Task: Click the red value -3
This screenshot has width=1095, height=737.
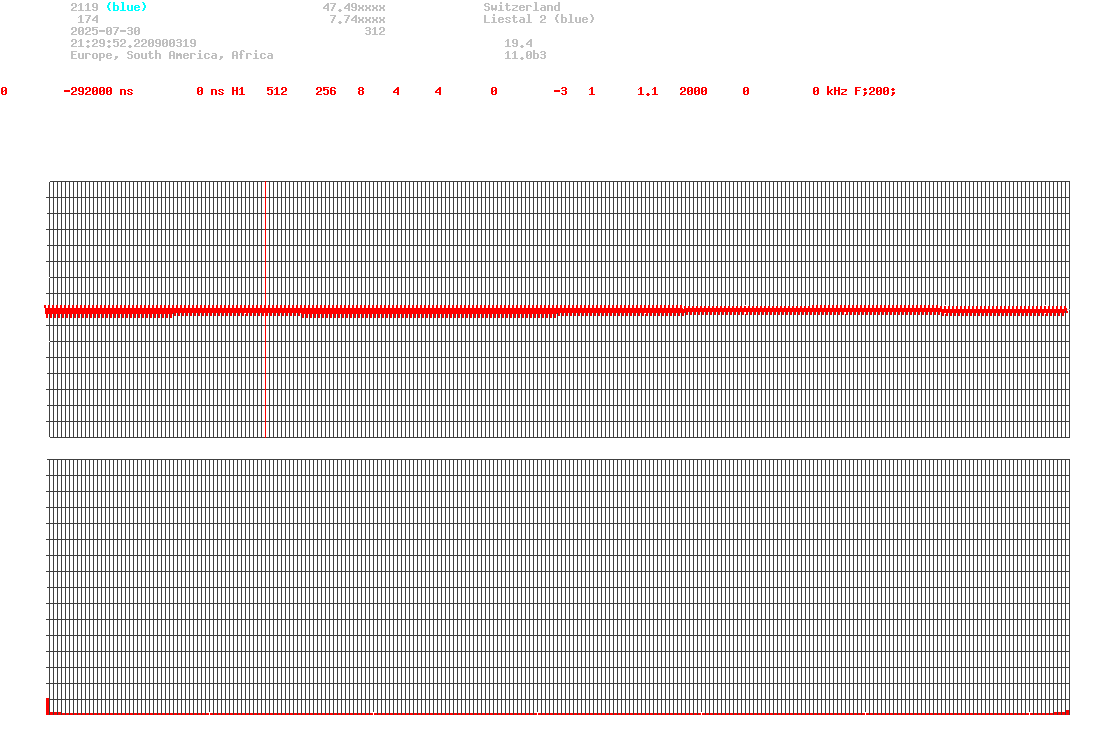Action: click(560, 92)
